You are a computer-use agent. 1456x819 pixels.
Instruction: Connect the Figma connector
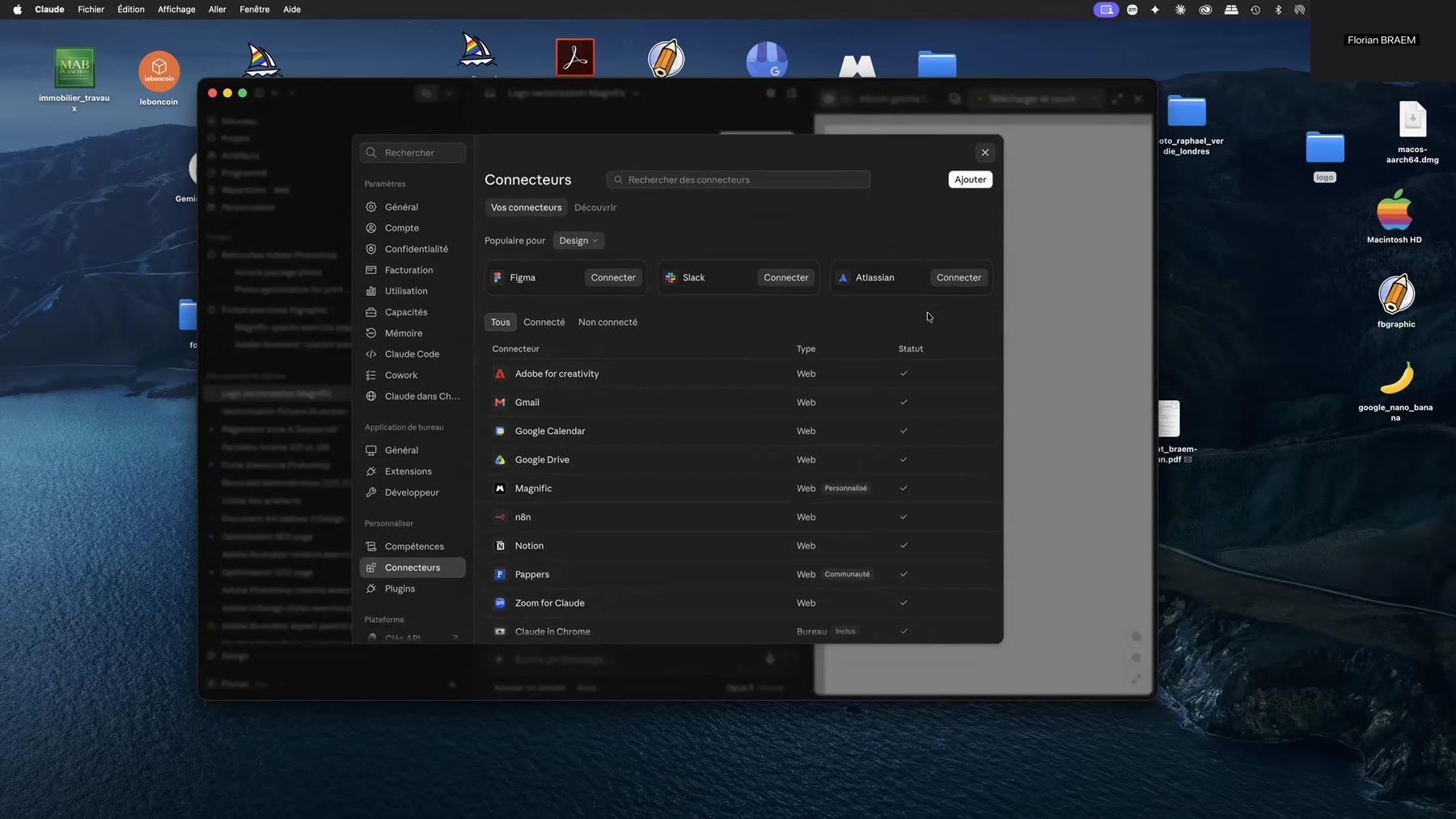(613, 277)
